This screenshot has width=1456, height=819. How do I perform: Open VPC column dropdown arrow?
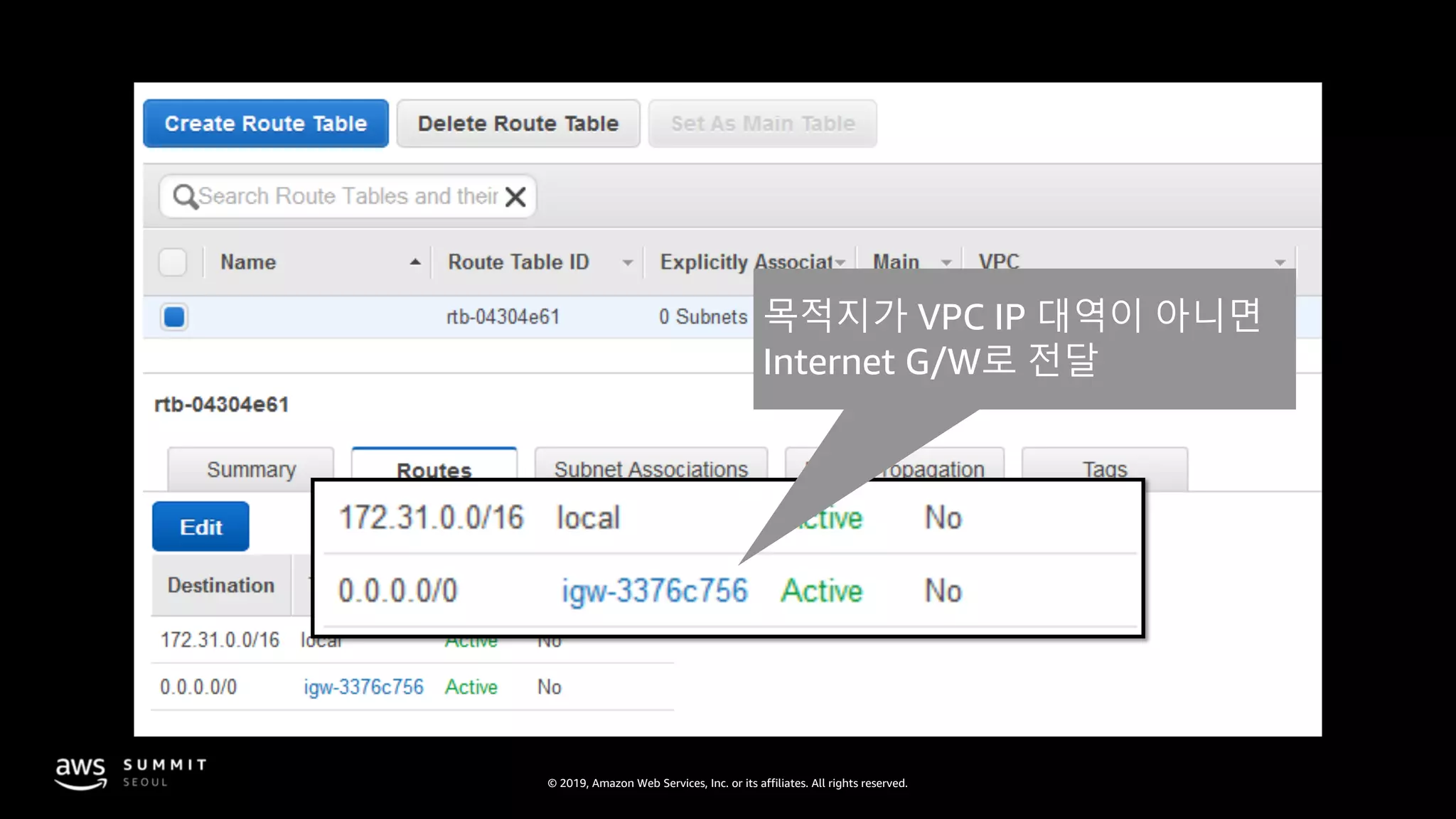(1280, 263)
